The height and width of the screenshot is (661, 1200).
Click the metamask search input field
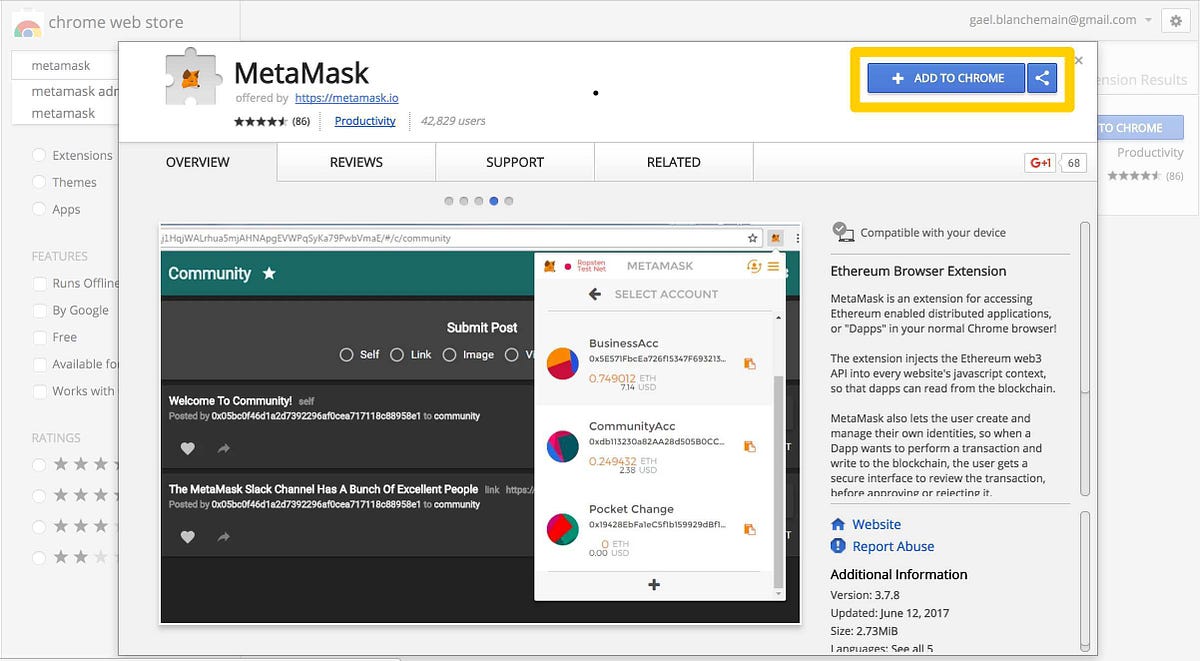pyautogui.click(x=62, y=63)
